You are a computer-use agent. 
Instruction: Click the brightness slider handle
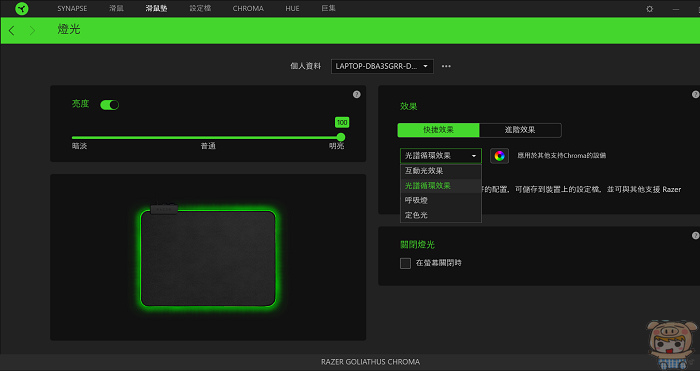pyautogui.click(x=341, y=137)
